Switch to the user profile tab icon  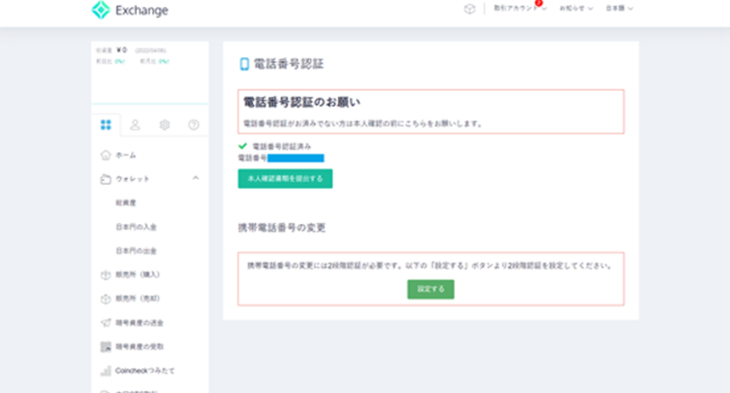click(x=135, y=125)
